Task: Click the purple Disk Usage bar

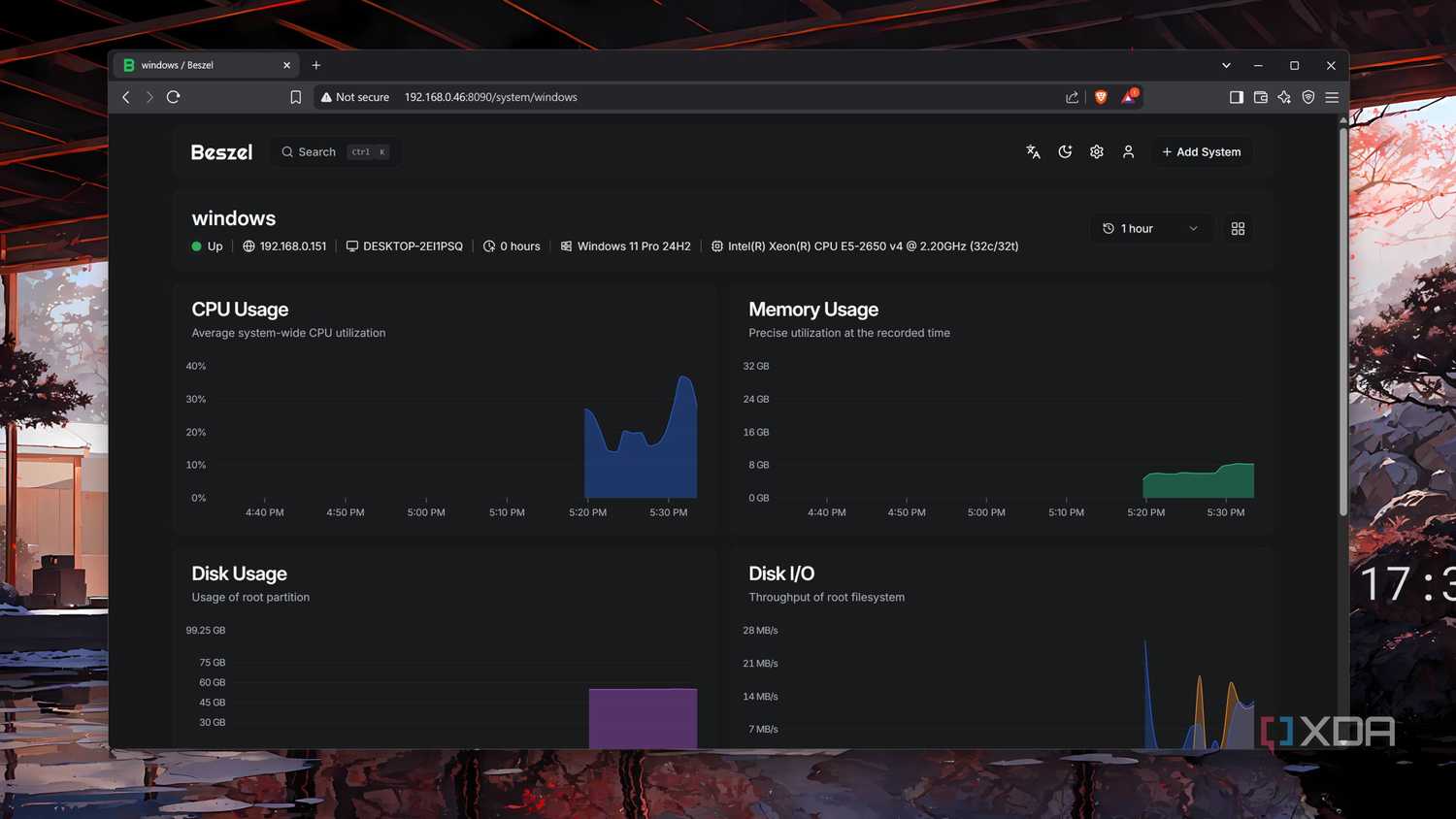Action: (x=643, y=718)
